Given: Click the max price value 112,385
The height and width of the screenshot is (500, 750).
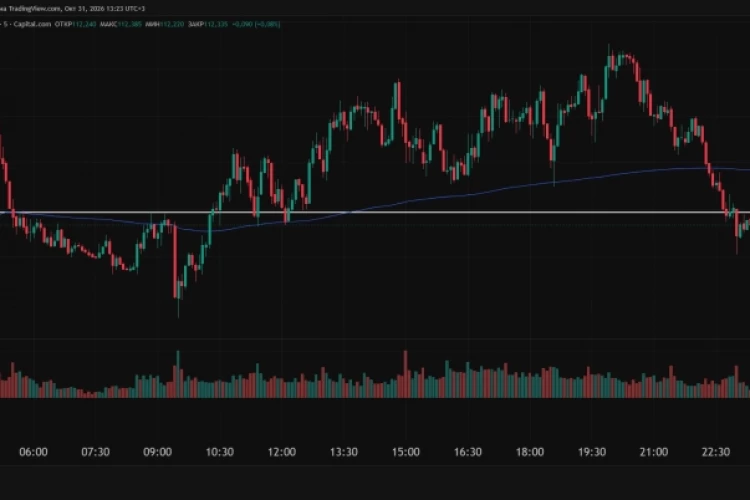Looking at the screenshot, I should (129, 24).
